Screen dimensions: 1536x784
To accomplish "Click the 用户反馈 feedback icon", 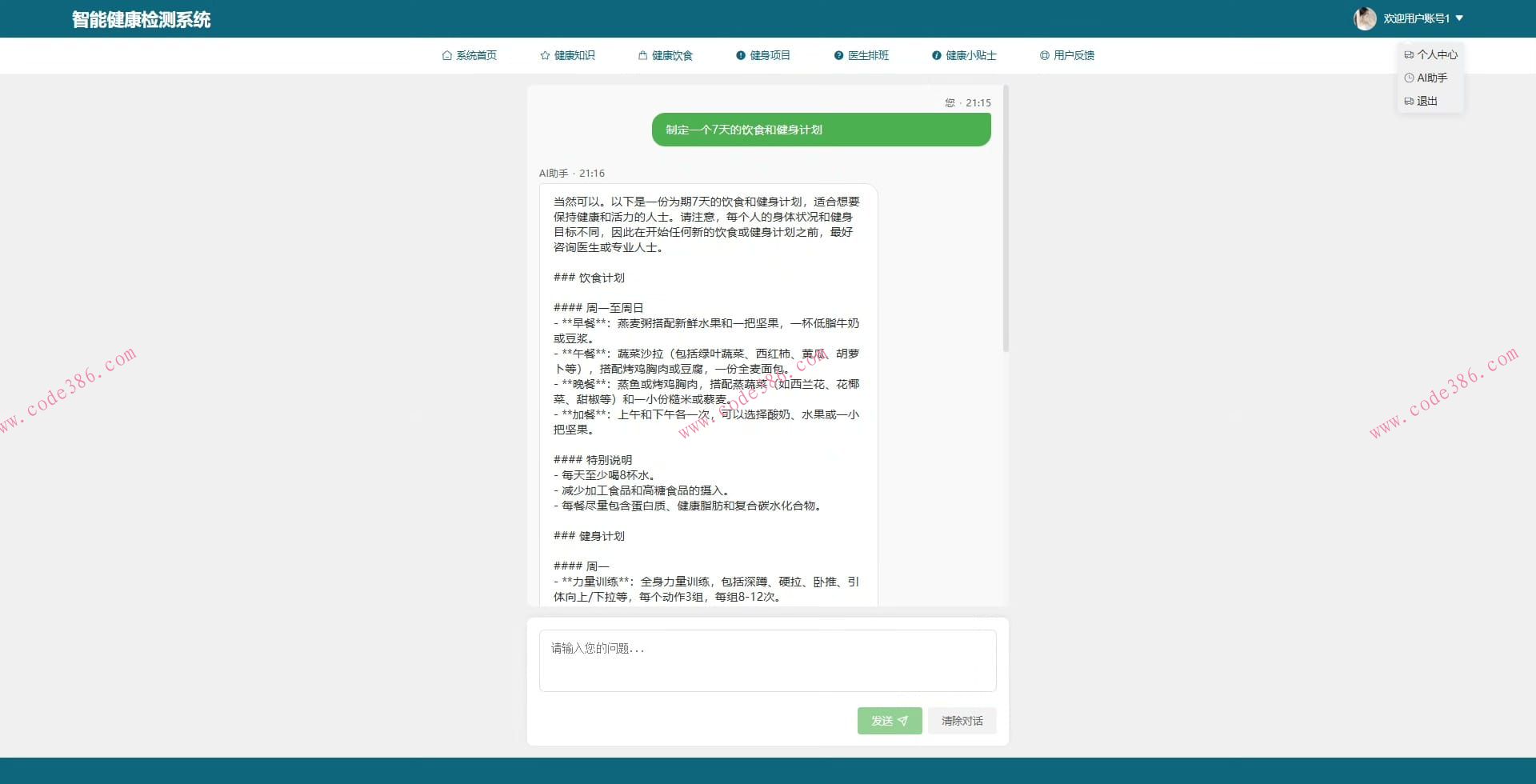I will pos(1044,55).
